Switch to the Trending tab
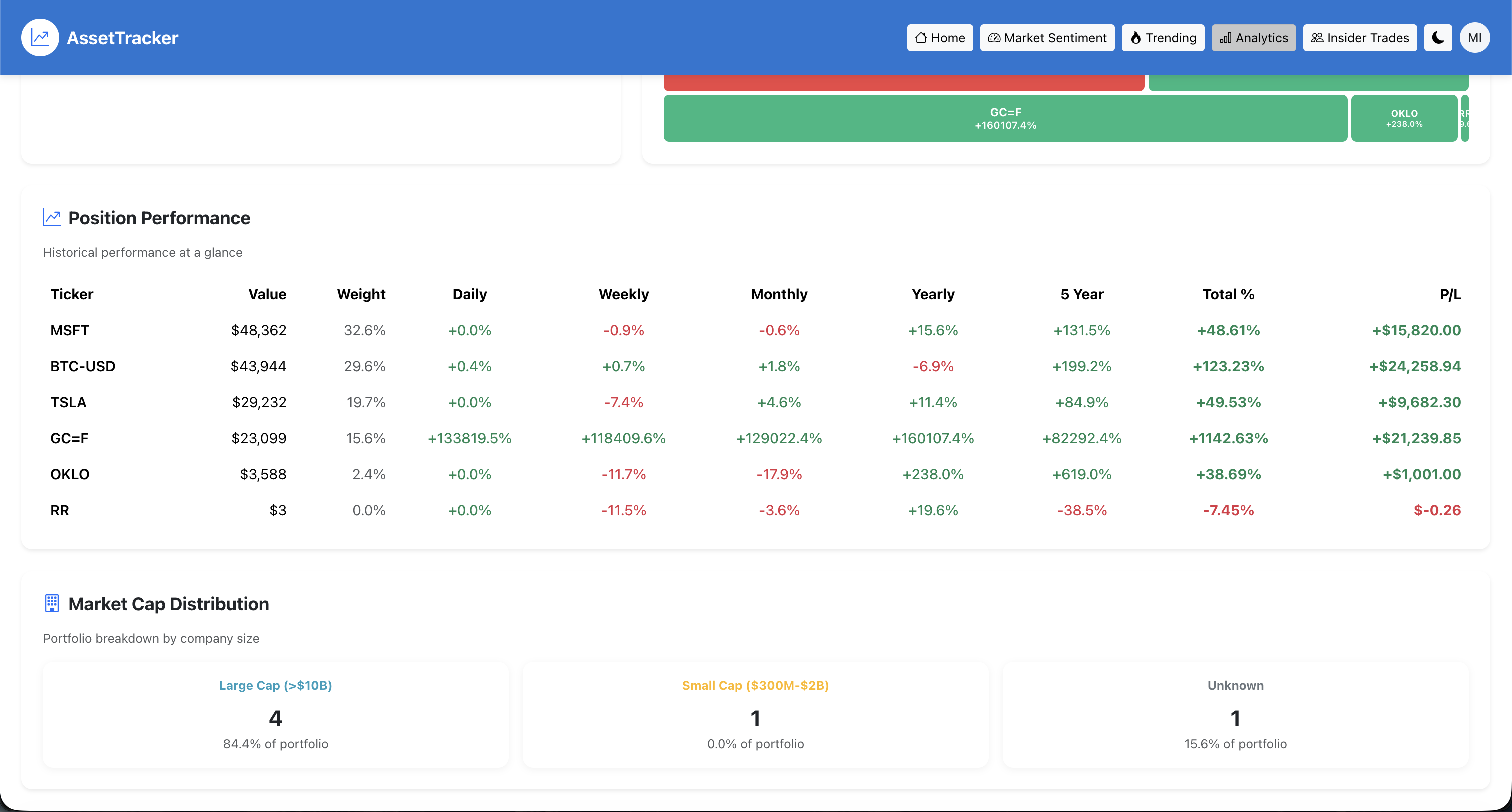Viewport: 1512px width, 812px height. coord(1163,37)
